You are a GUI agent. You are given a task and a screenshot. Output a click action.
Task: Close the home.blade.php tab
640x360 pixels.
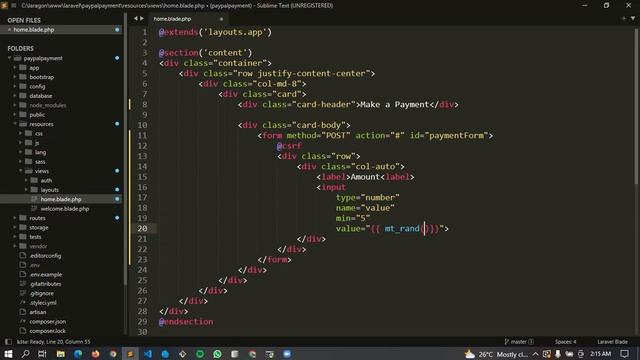point(221,19)
